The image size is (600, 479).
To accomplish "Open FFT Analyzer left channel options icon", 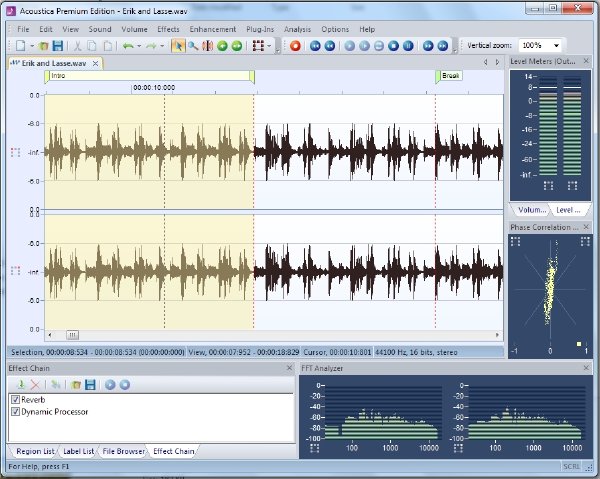I will coord(315,448).
